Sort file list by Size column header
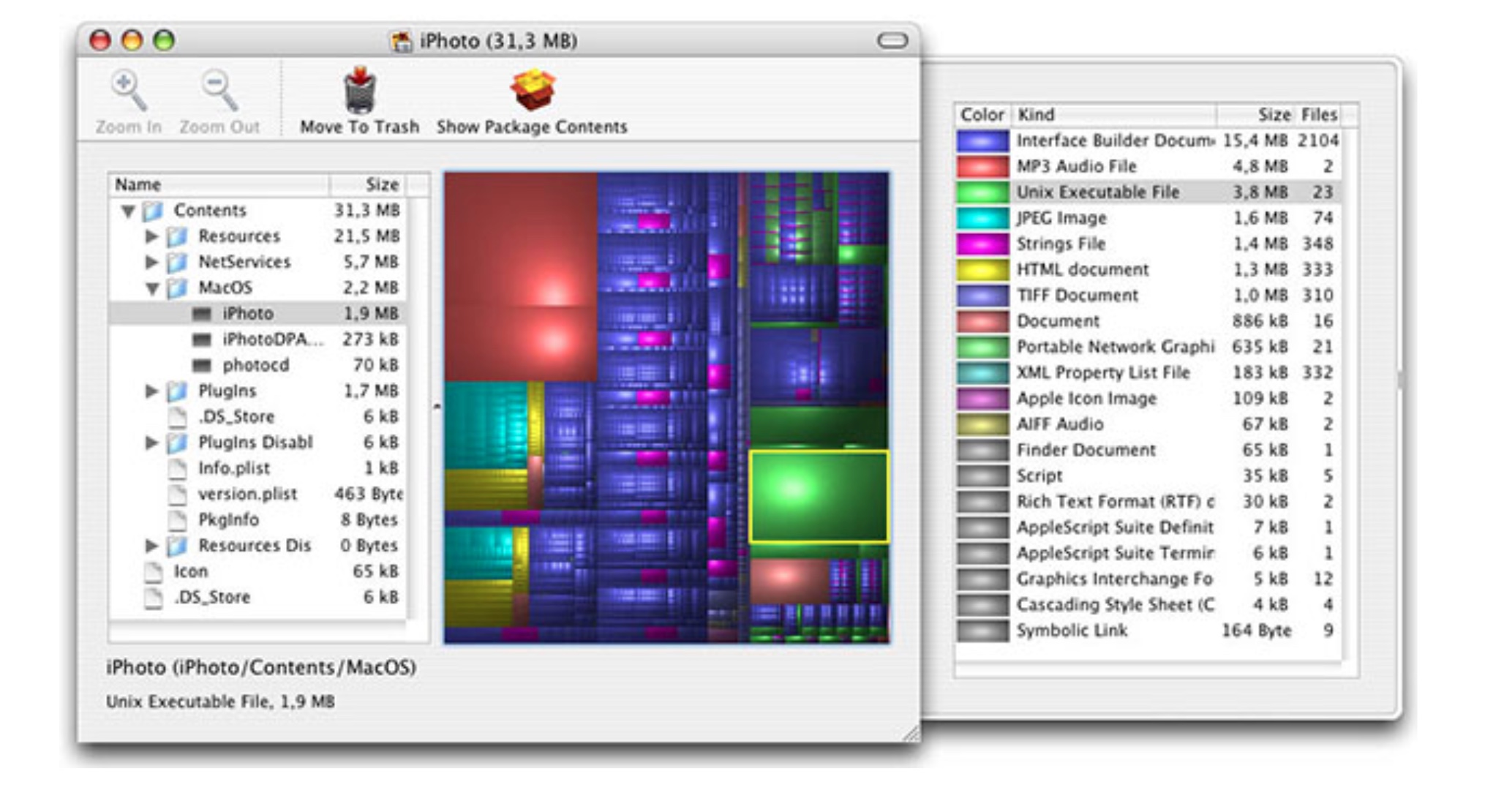This screenshot has width=1504, height=812. [x=380, y=184]
